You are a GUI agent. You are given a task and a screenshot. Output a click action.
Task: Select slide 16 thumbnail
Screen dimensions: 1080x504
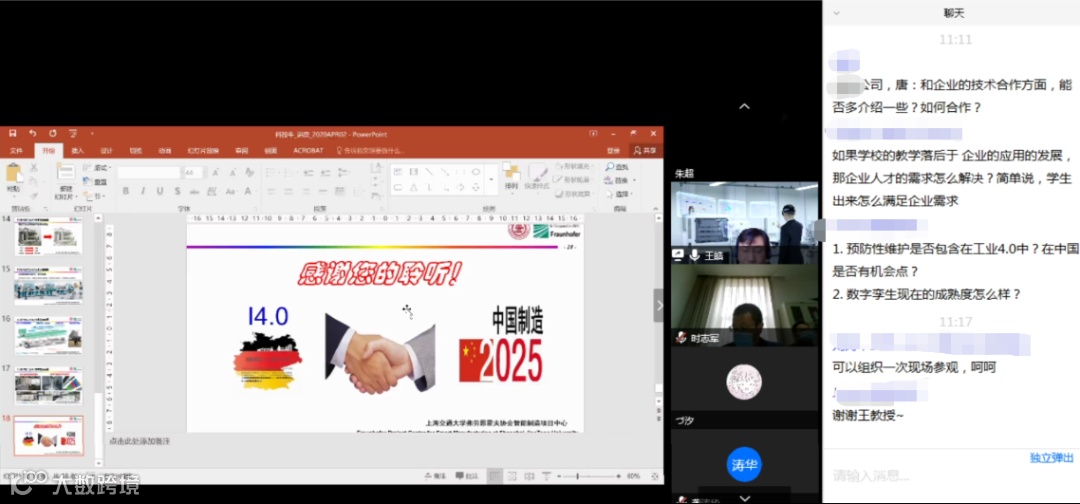[48, 335]
